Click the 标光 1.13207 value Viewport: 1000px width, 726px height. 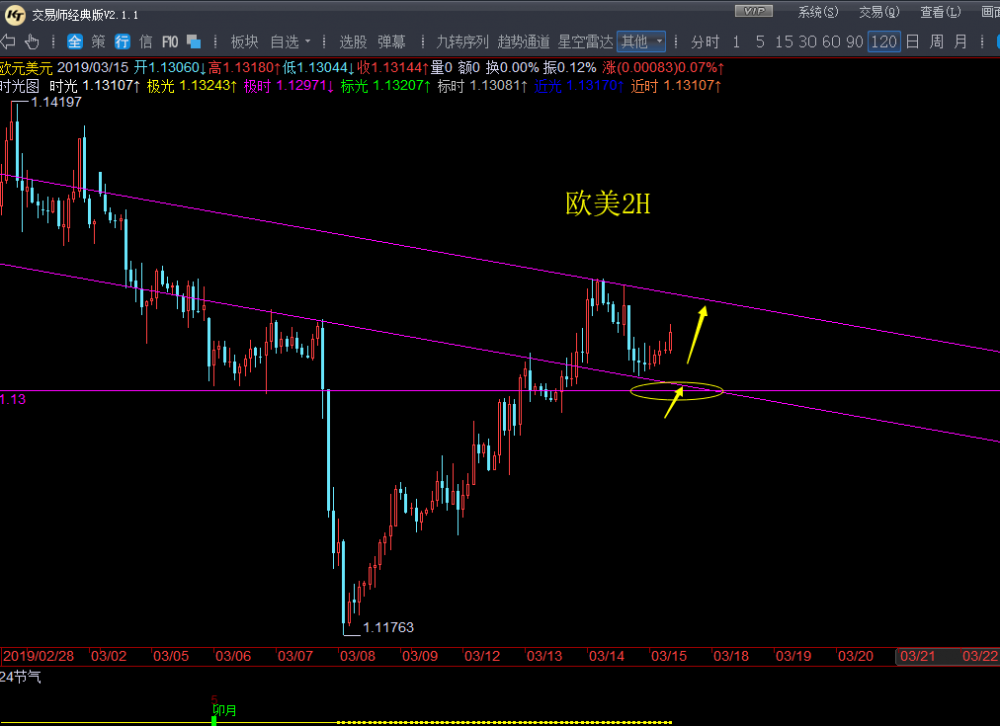386,85
